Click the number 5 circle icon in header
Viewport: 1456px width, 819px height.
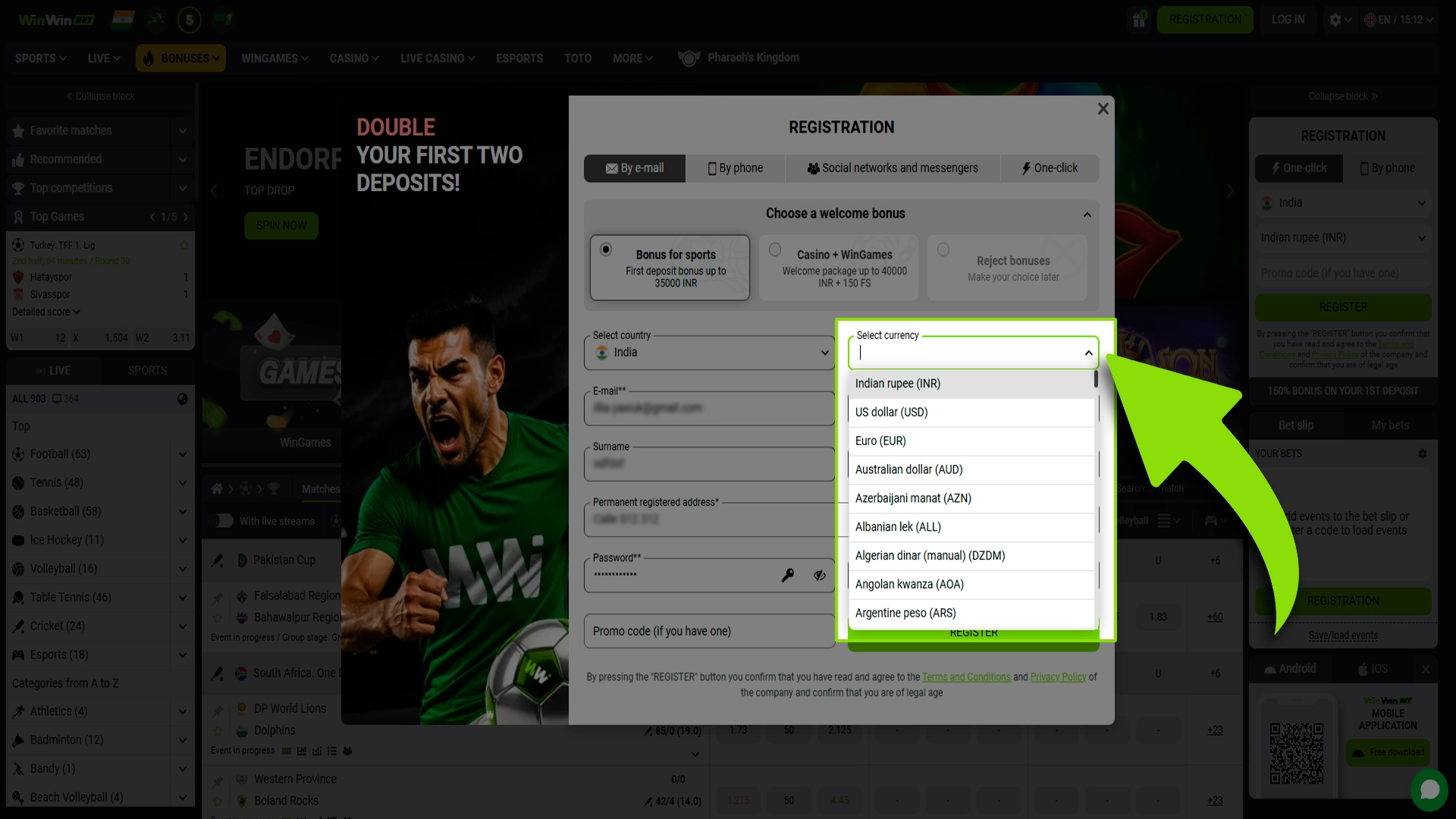(189, 20)
